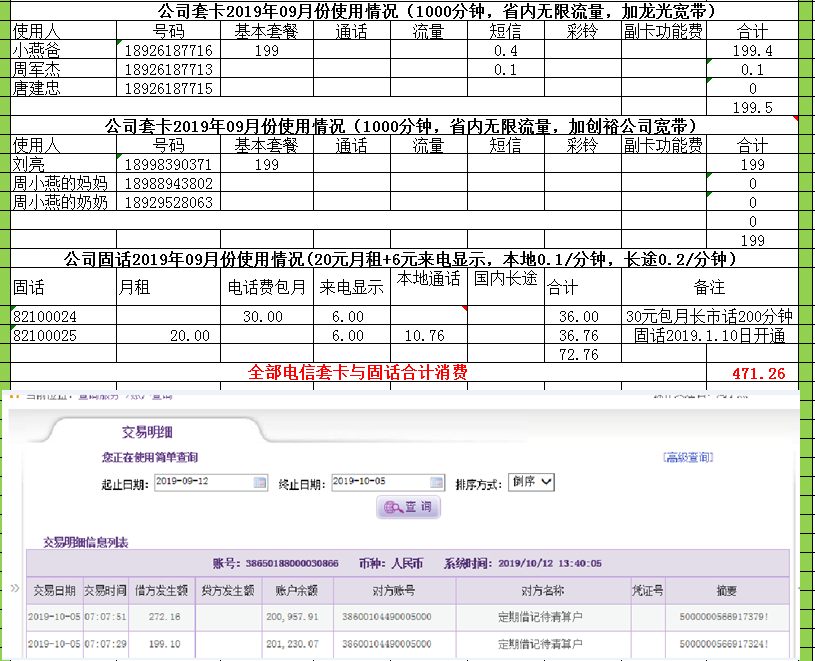Open the start date calendar picker

tap(260, 483)
